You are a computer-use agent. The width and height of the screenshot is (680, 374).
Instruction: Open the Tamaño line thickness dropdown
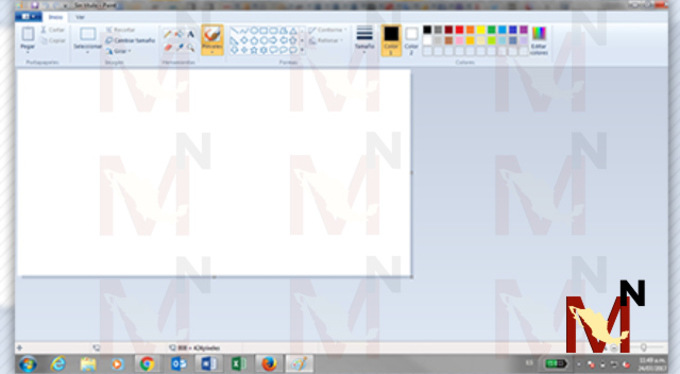click(364, 39)
